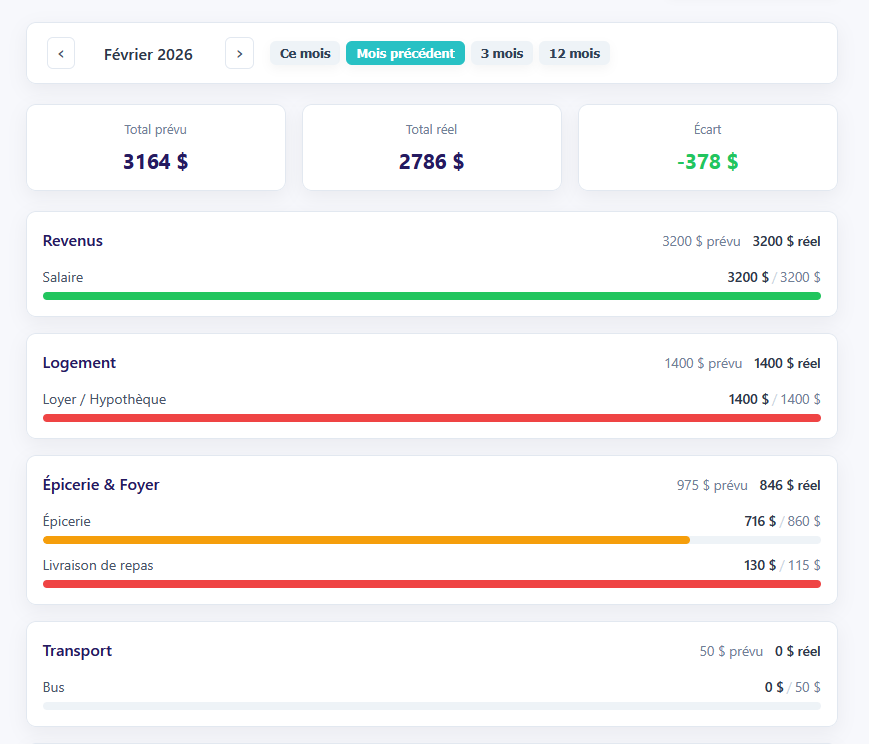Click the green "Écart" value of -378 $

707,161
